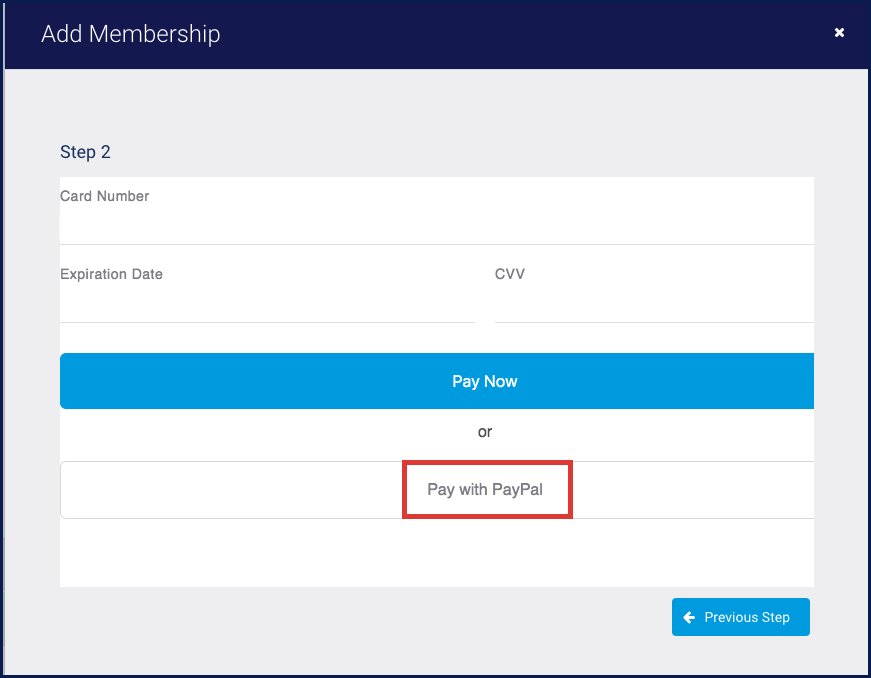Click the underline beneath the CVV field

[654, 322]
